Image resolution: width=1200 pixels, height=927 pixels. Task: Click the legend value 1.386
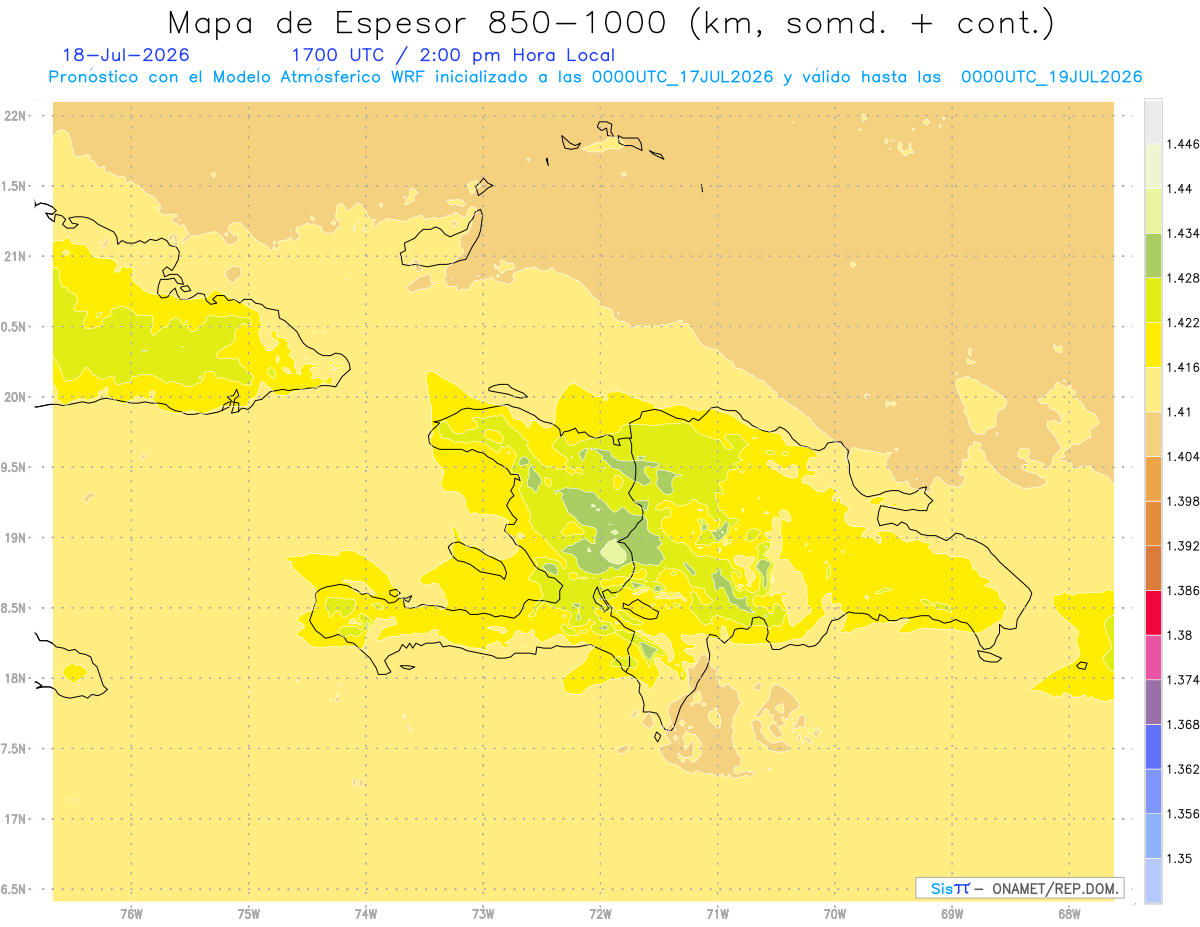point(1182,590)
